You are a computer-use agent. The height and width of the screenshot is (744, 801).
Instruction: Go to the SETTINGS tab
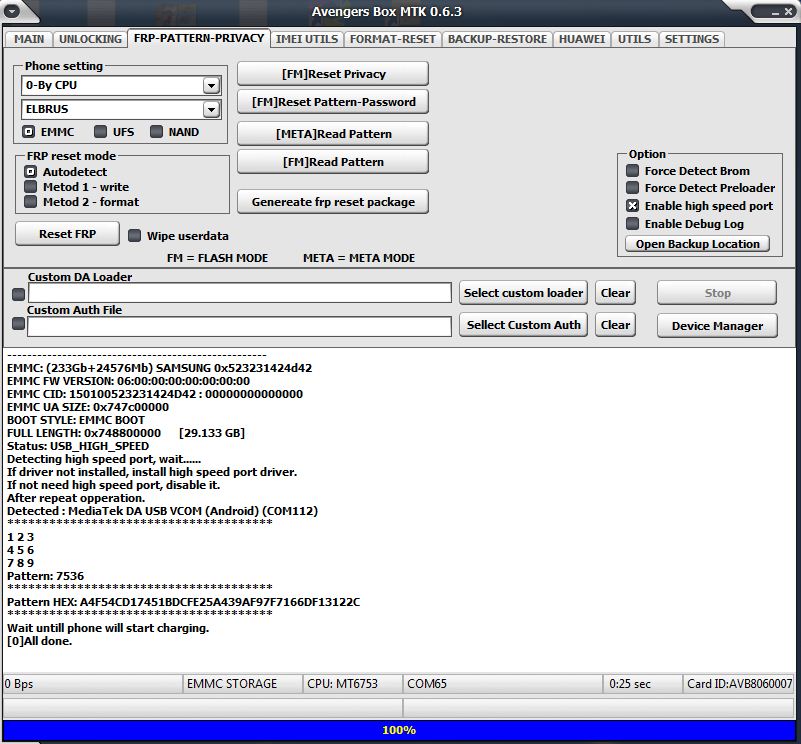click(x=691, y=39)
